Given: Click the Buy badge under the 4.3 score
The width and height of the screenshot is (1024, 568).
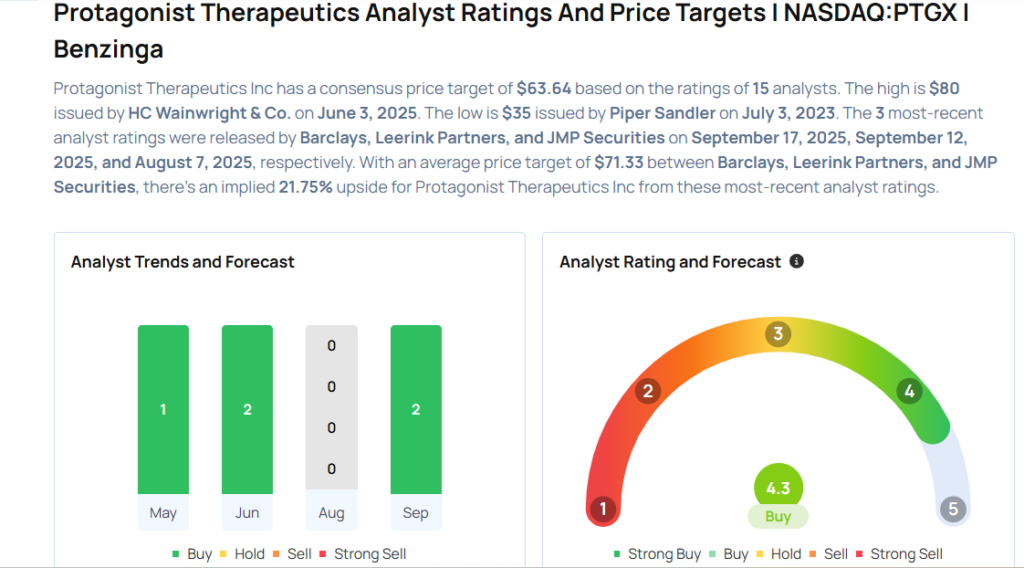Looking at the screenshot, I should pyautogui.click(x=778, y=517).
